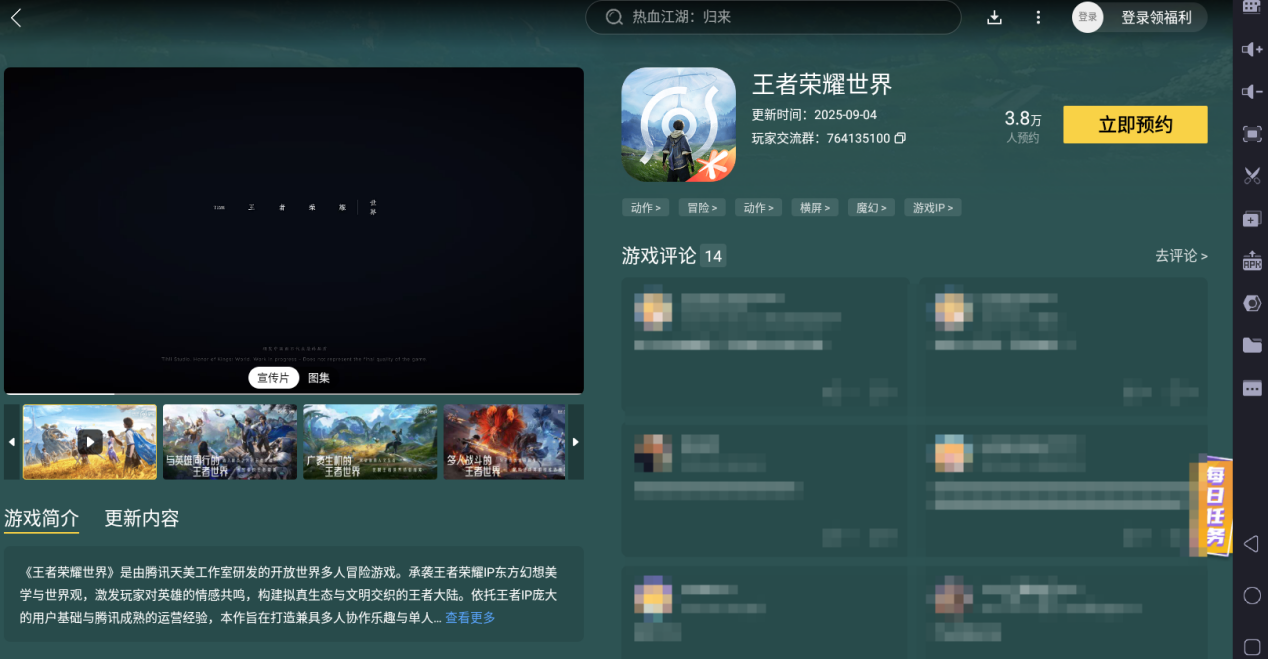Click 去评论 to write a review

[x=1181, y=256]
